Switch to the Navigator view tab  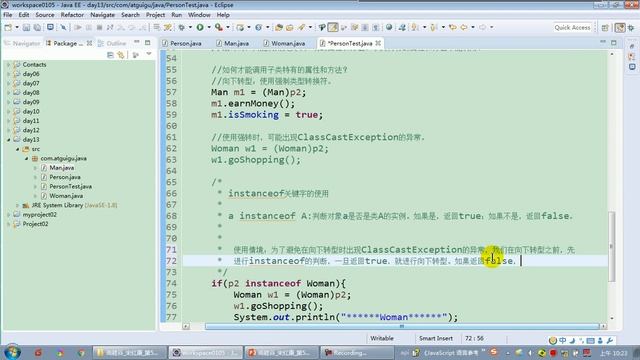pos(22,43)
